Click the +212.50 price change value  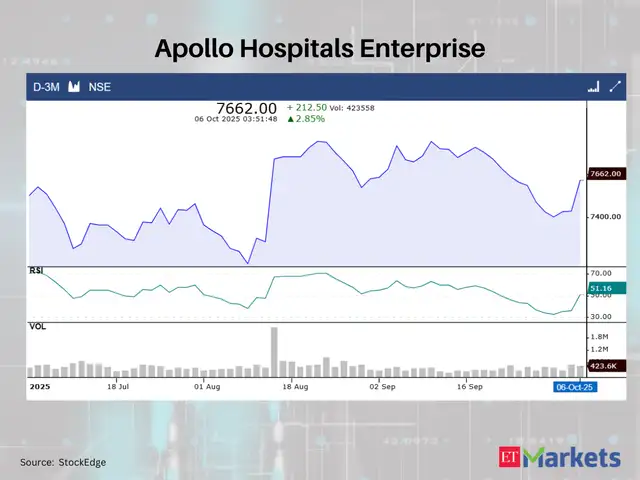click(307, 106)
